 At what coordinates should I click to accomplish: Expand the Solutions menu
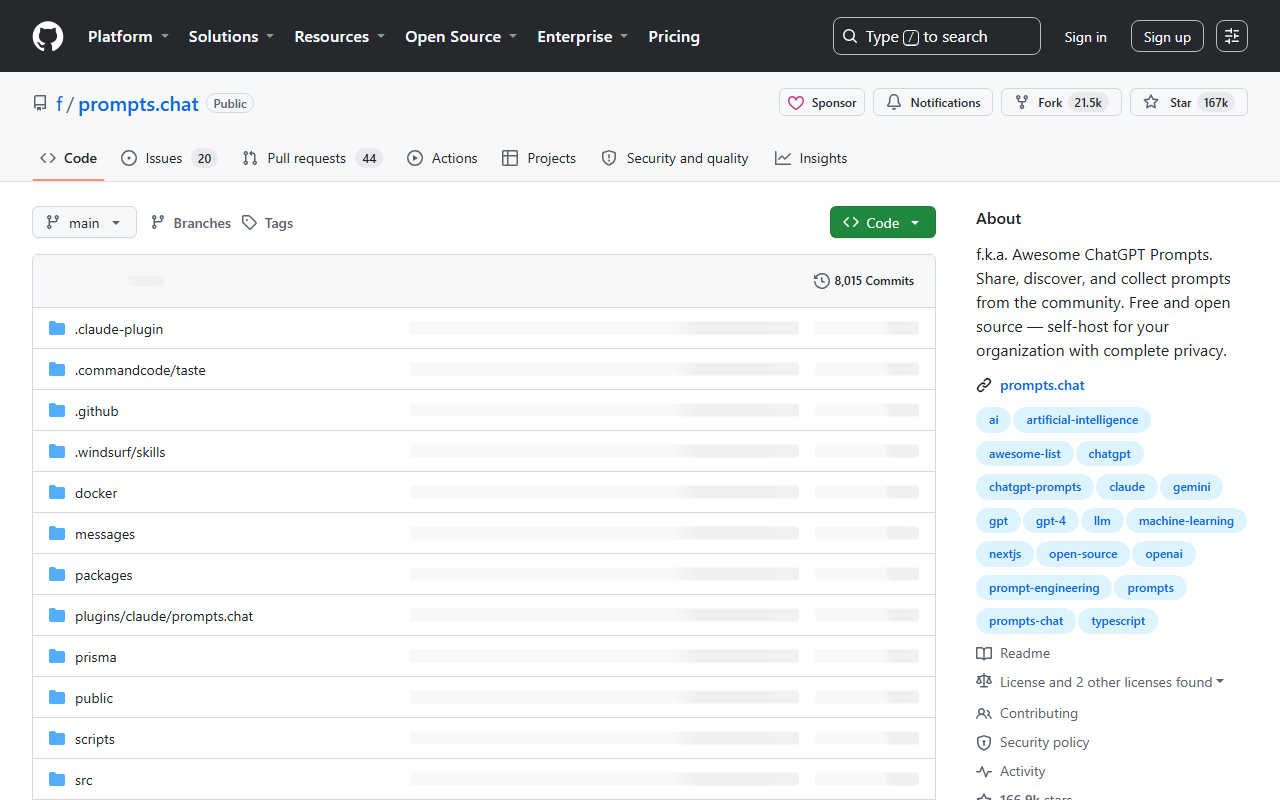tap(231, 36)
